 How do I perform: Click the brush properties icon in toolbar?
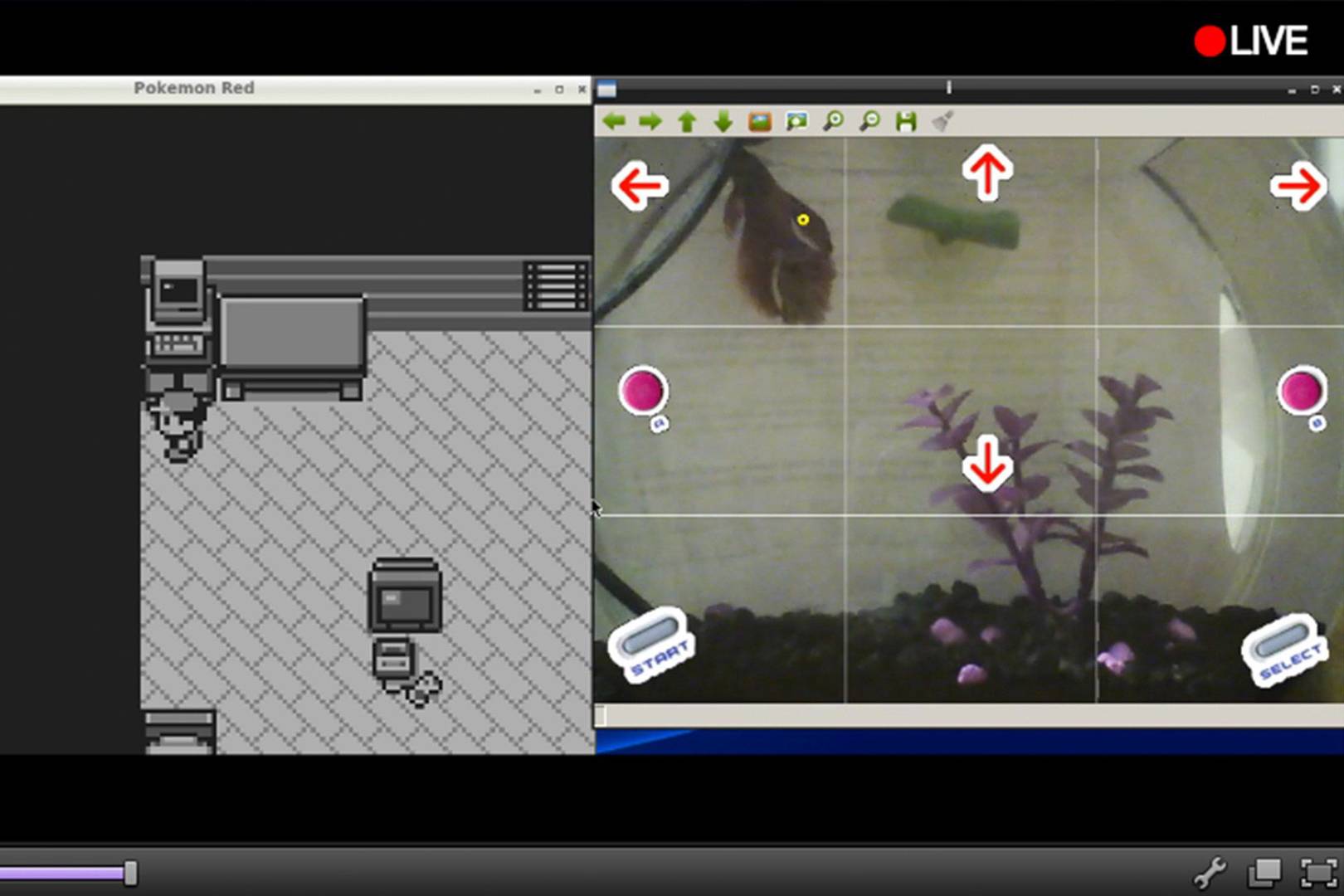[942, 122]
